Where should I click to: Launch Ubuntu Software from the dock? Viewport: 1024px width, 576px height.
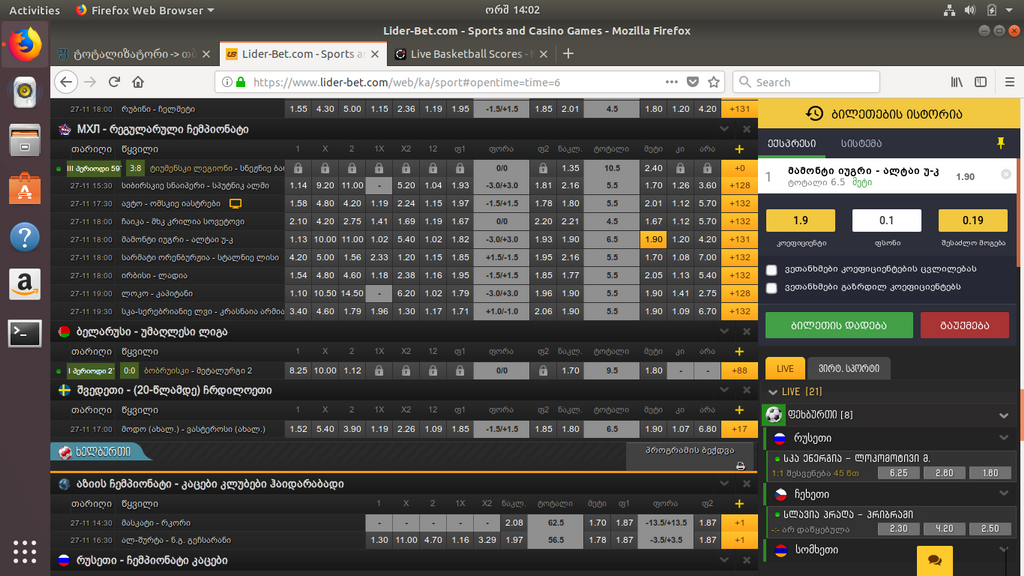(25, 188)
